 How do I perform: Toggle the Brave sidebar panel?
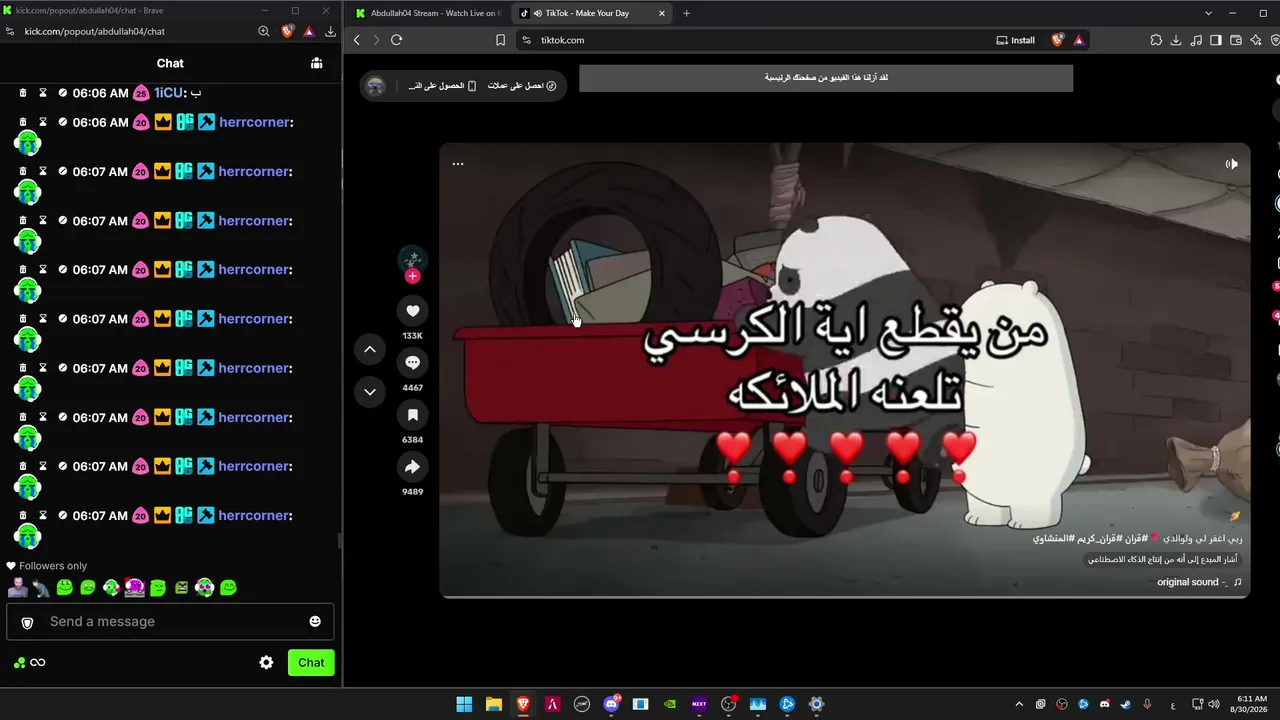[1216, 40]
